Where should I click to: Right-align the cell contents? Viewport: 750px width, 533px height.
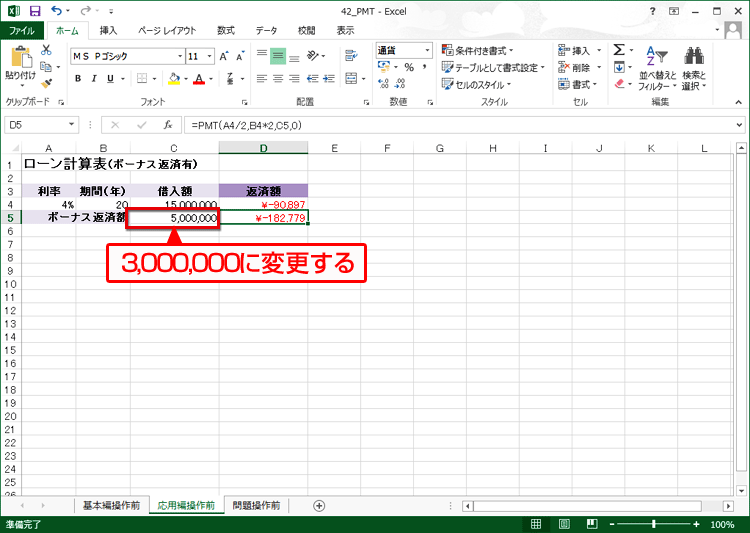pos(294,78)
